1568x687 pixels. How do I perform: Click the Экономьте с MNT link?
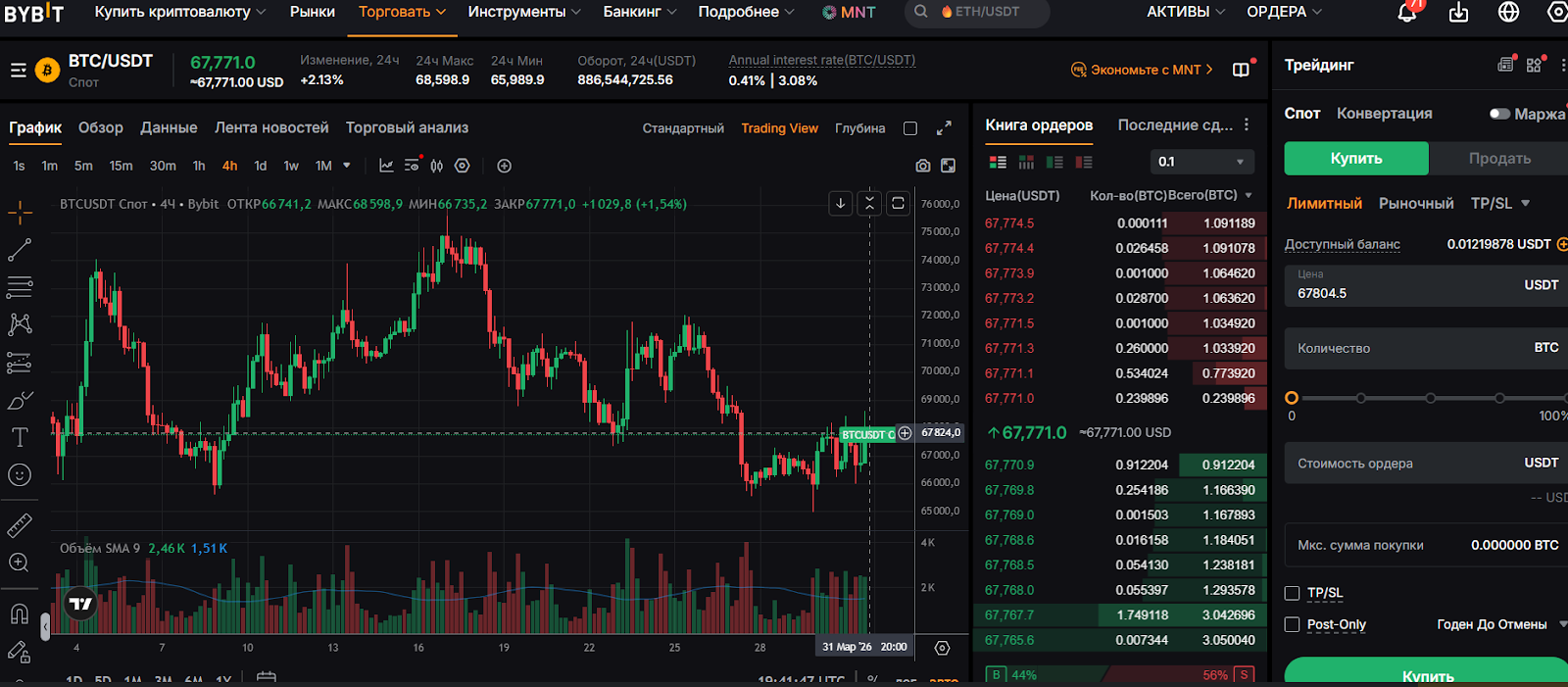pos(1142,70)
